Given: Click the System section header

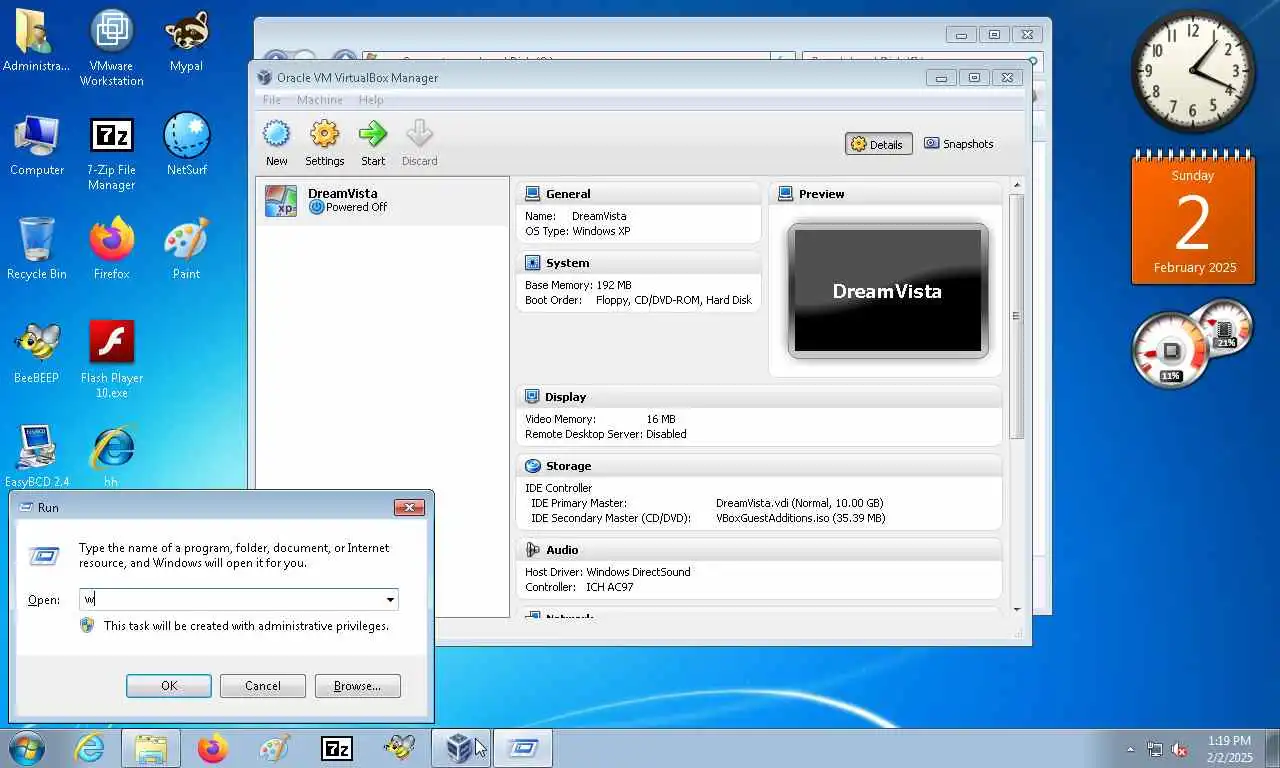Looking at the screenshot, I should pos(639,263).
